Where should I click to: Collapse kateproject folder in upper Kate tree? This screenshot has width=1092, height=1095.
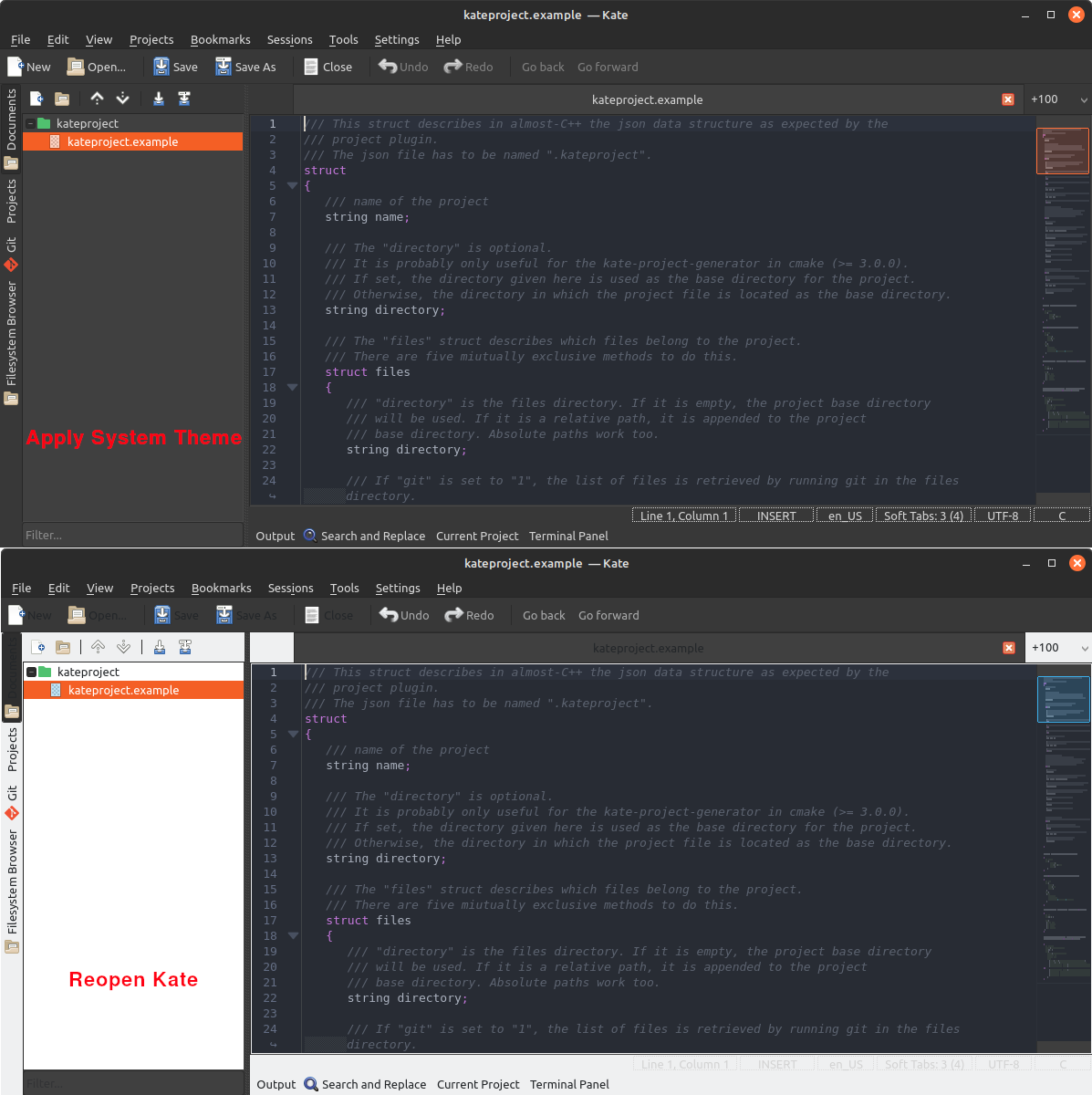coord(30,123)
